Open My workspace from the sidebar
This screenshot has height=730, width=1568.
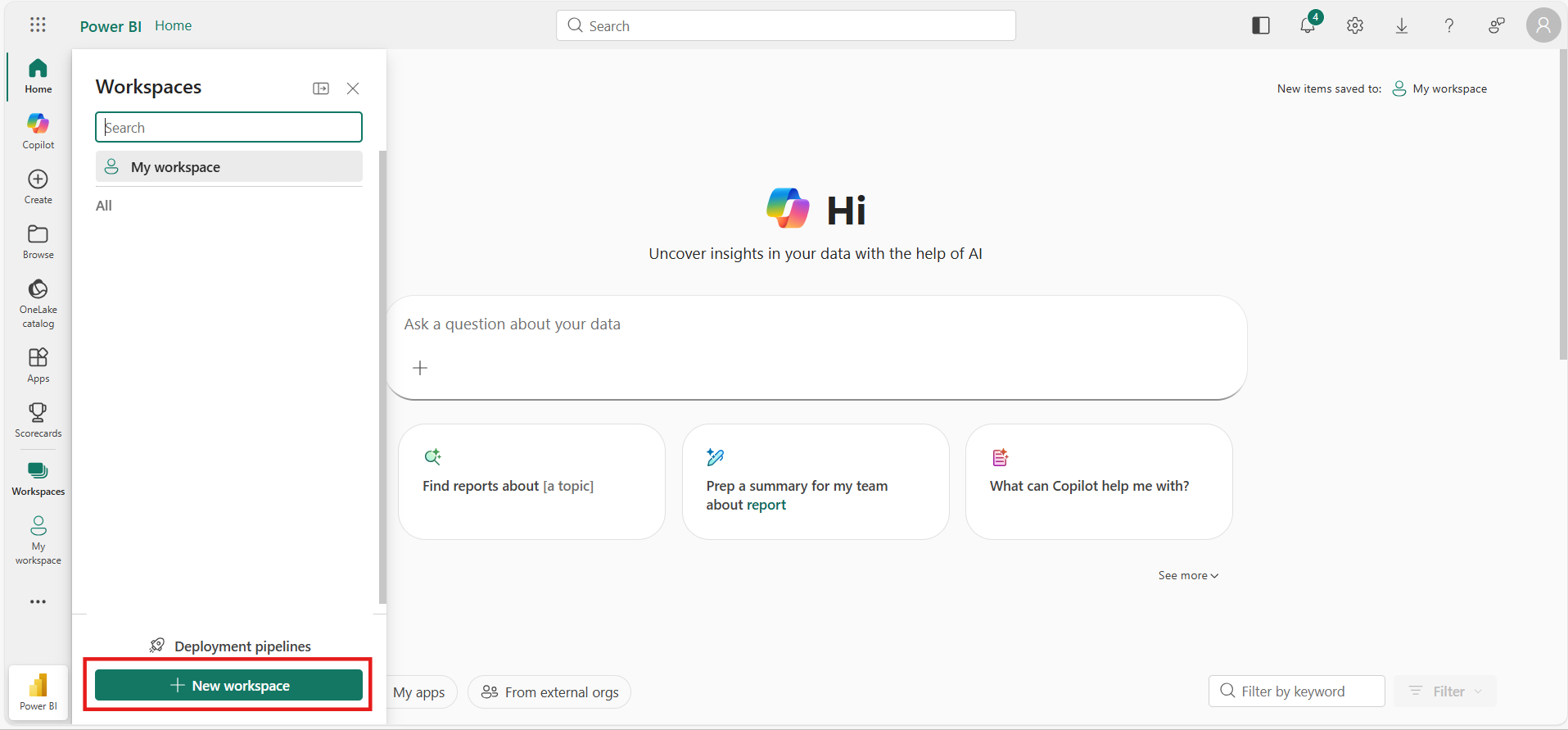click(38, 540)
